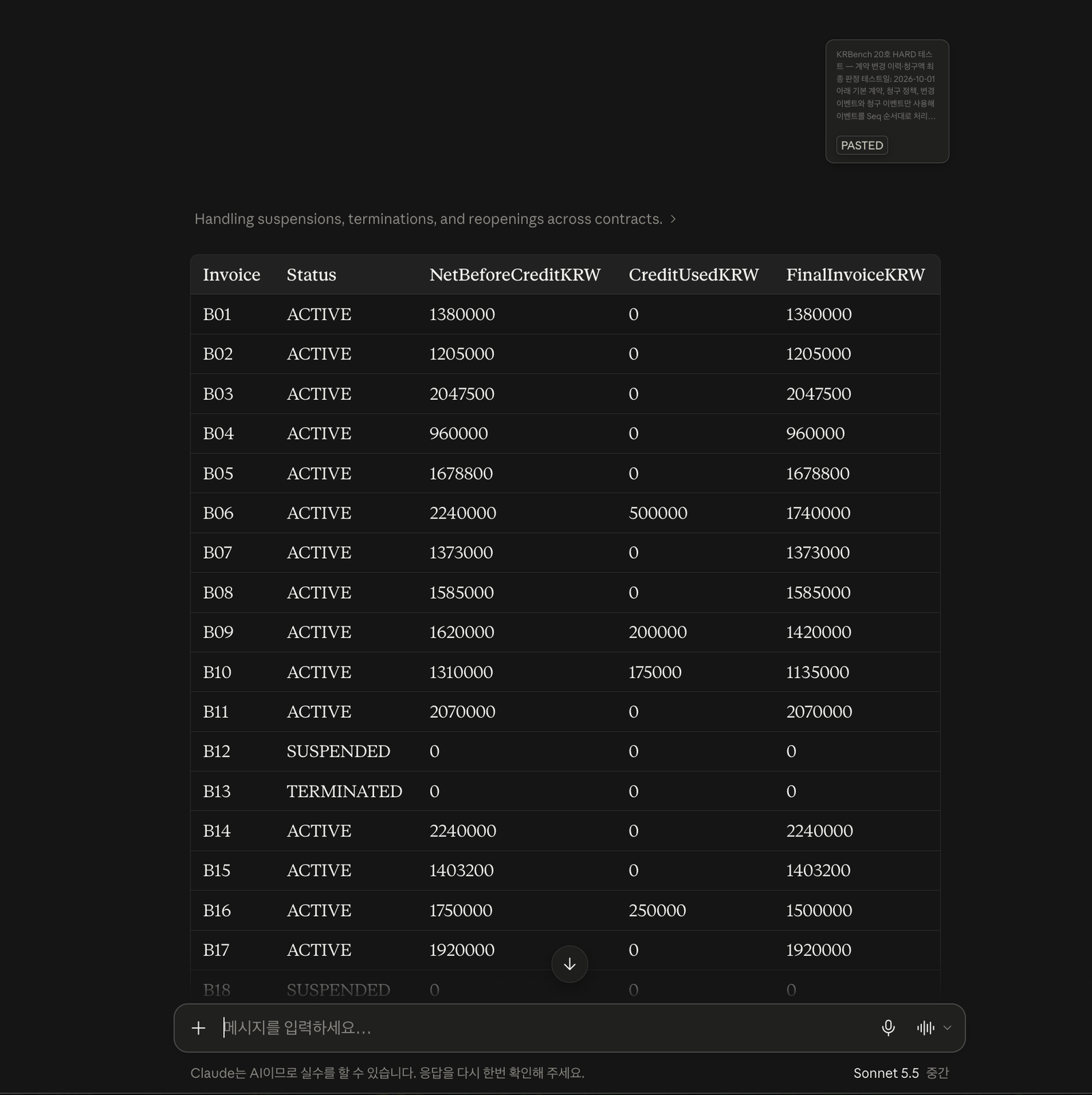Image resolution: width=1092 pixels, height=1095 pixels.
Task: Select the B11 invoice cell
Action: (x=216, y=712)
